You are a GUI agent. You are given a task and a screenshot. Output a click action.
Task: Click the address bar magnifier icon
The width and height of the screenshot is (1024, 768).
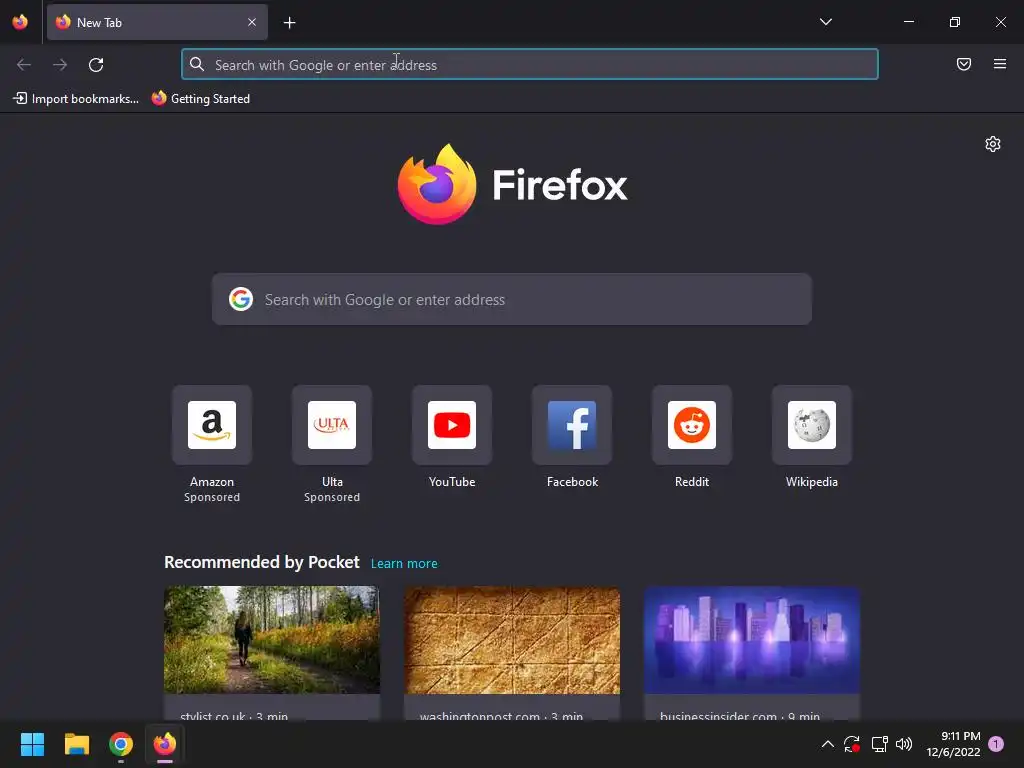[x=197, y=64]
